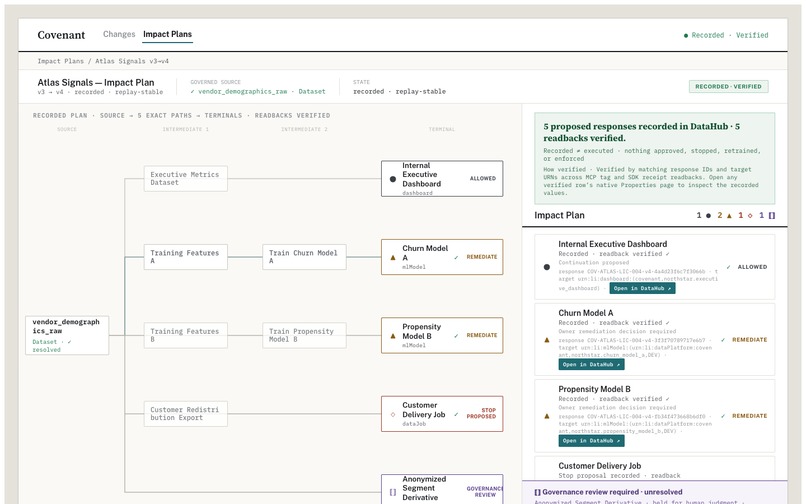Select the Training Features B node

[x=186, y=335]
